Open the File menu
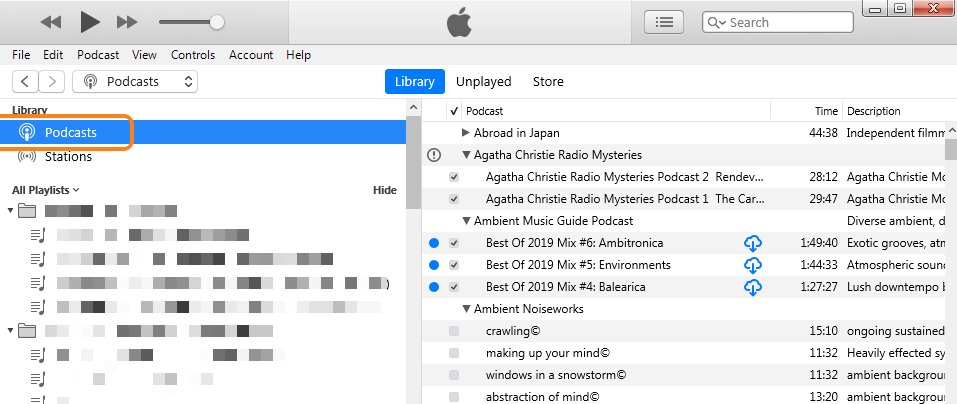This screenshot has width=957, height=404. click(21, 55)
